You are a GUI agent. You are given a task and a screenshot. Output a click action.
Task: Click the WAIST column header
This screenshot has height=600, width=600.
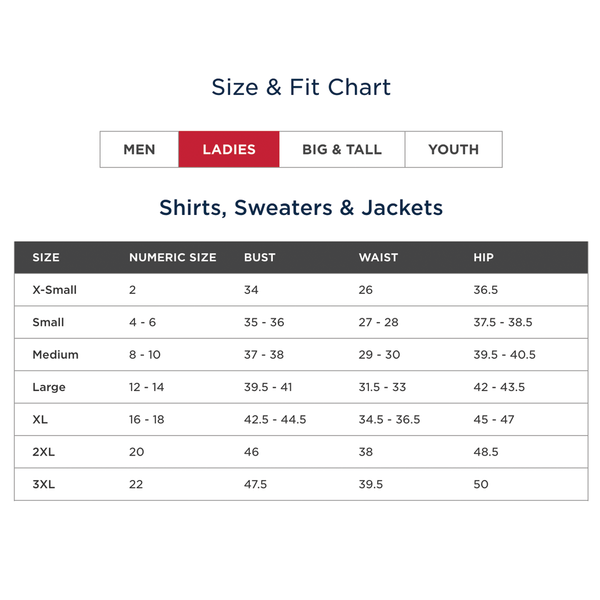pyautogui.click(x=378, y=257)
